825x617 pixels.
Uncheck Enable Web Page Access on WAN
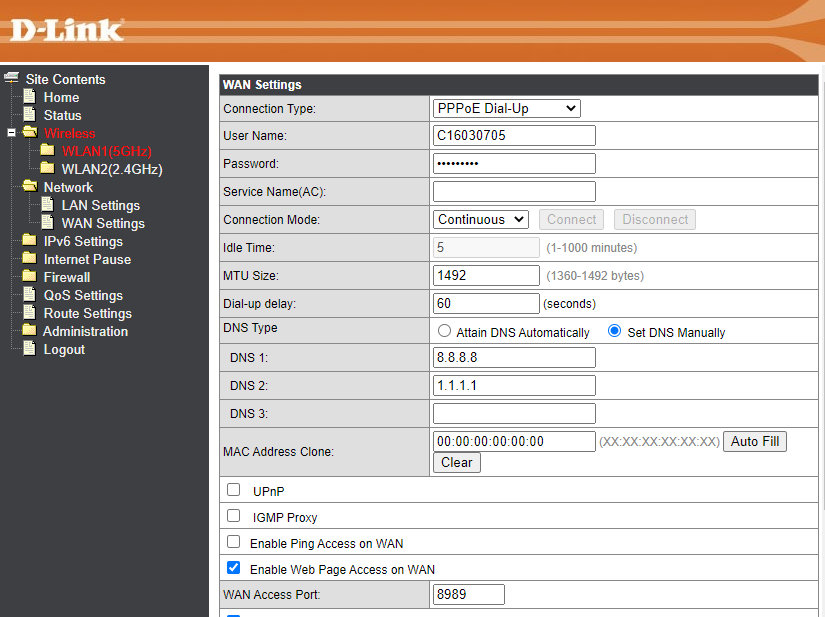(234, 568)
